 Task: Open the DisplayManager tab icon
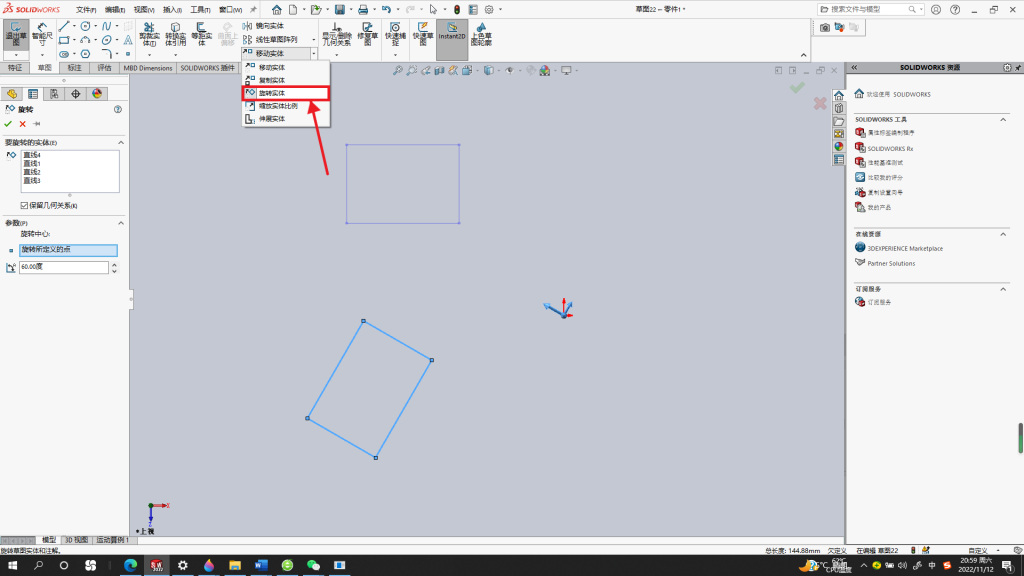click(x=97, y=94)
